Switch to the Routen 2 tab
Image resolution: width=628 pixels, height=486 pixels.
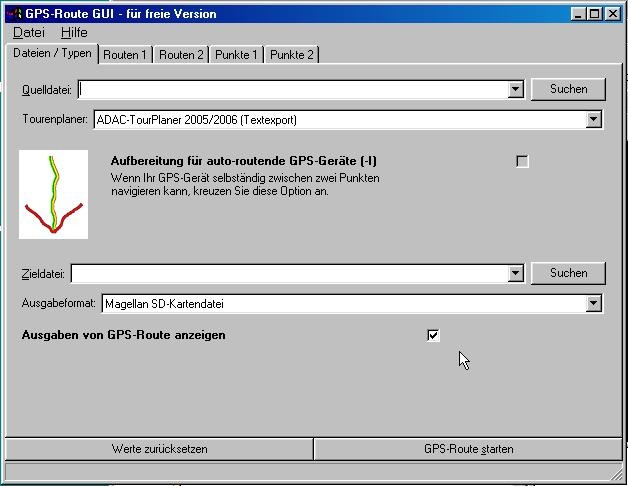(x=181, y=54)
